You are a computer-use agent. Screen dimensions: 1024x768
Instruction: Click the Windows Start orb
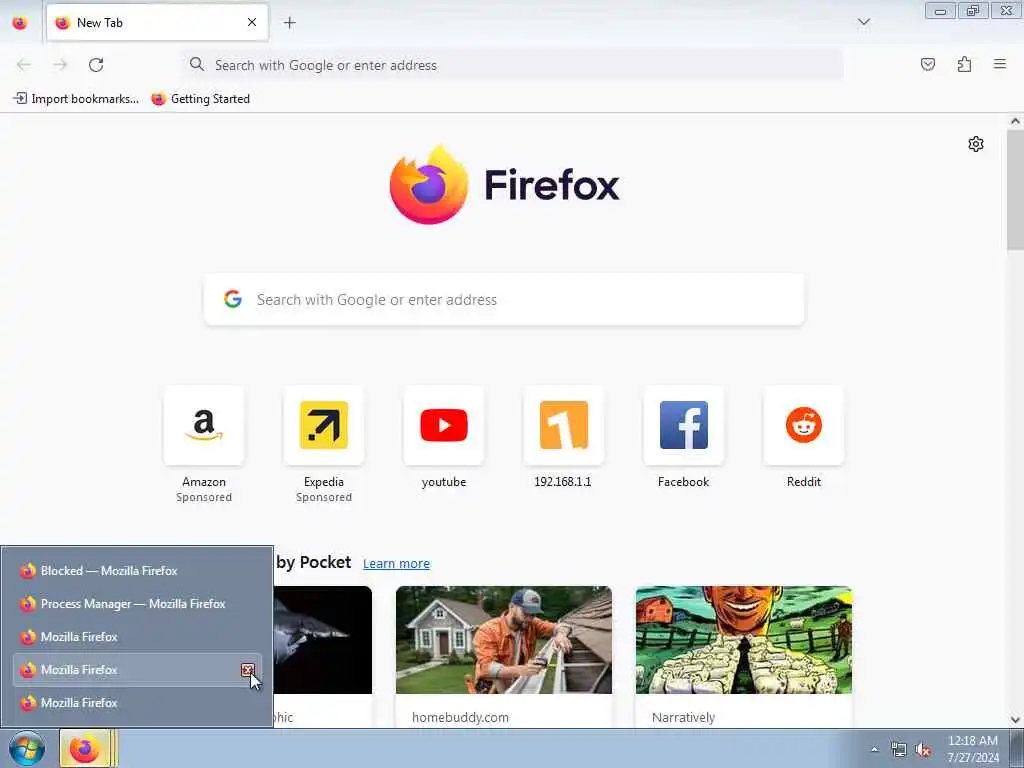click(27, 748)
